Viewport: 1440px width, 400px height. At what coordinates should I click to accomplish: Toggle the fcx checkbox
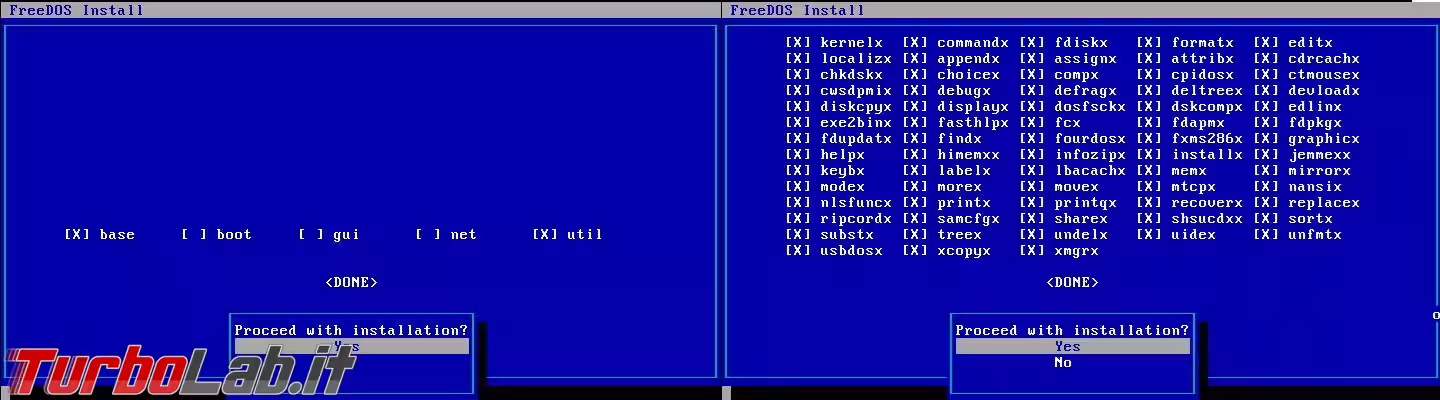pyautogui.click(x=1032, y=123)
